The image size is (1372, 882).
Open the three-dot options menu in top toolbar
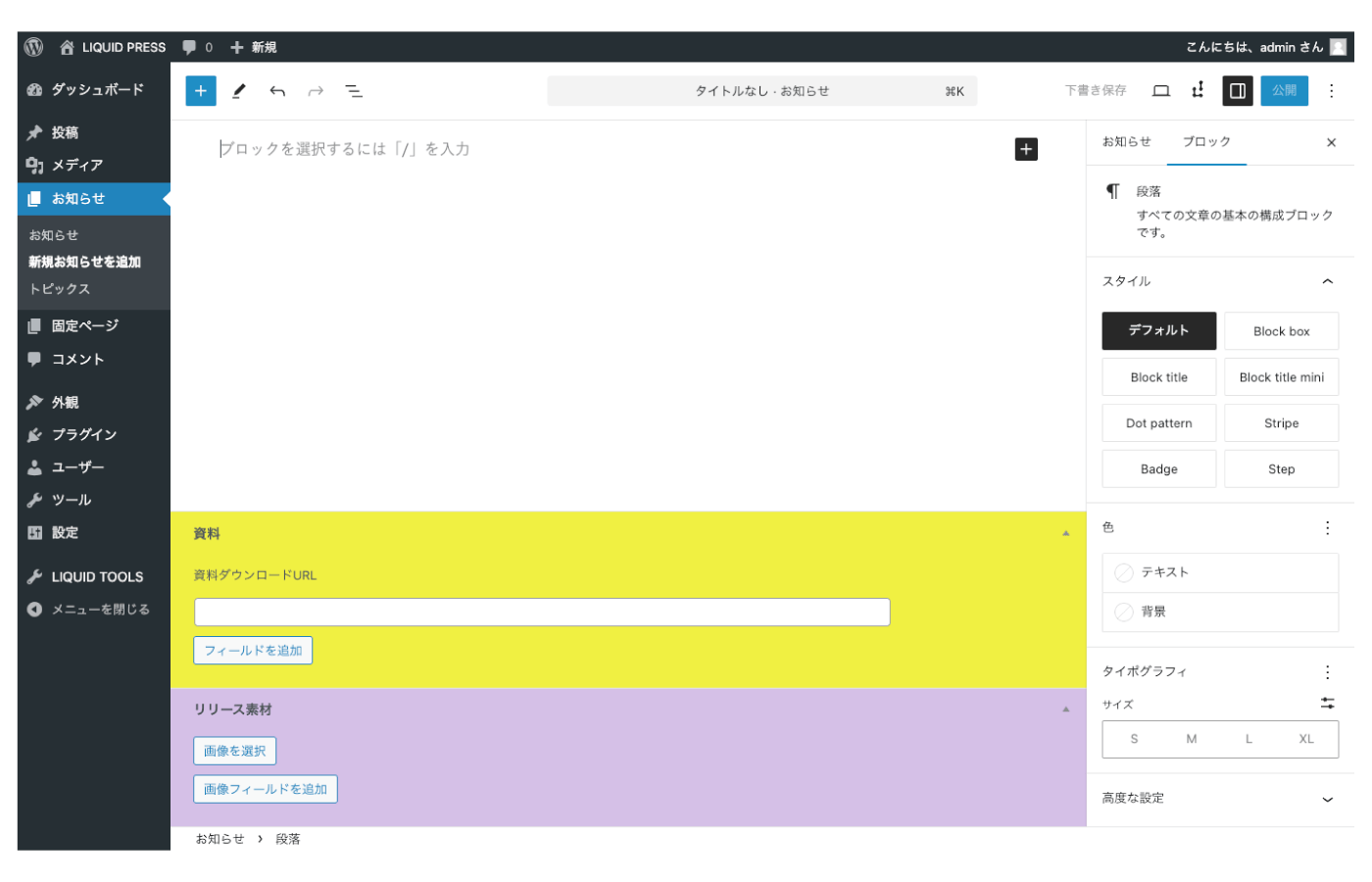(x=1331, y=91)
